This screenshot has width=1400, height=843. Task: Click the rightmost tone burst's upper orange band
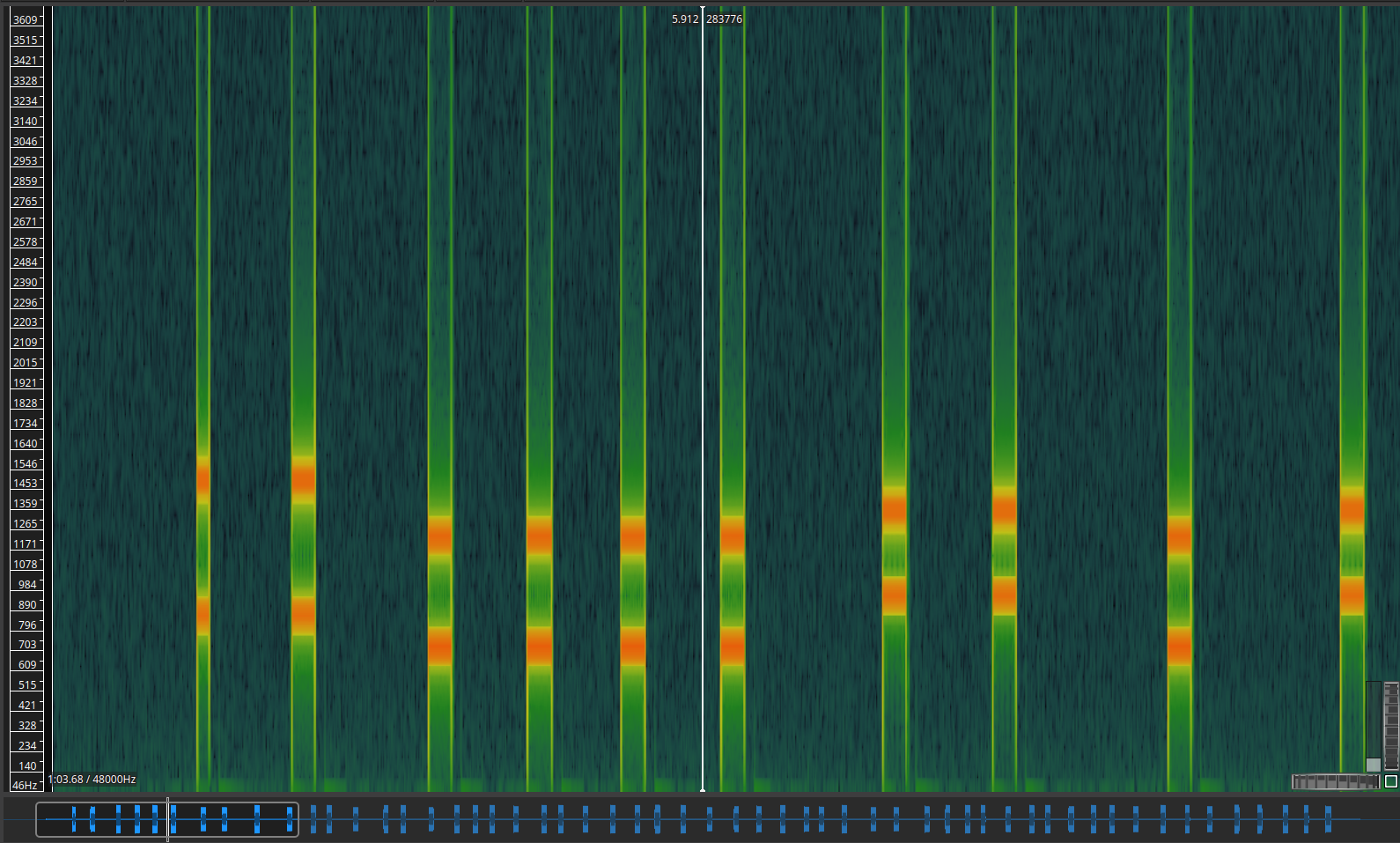point(1352,507)
